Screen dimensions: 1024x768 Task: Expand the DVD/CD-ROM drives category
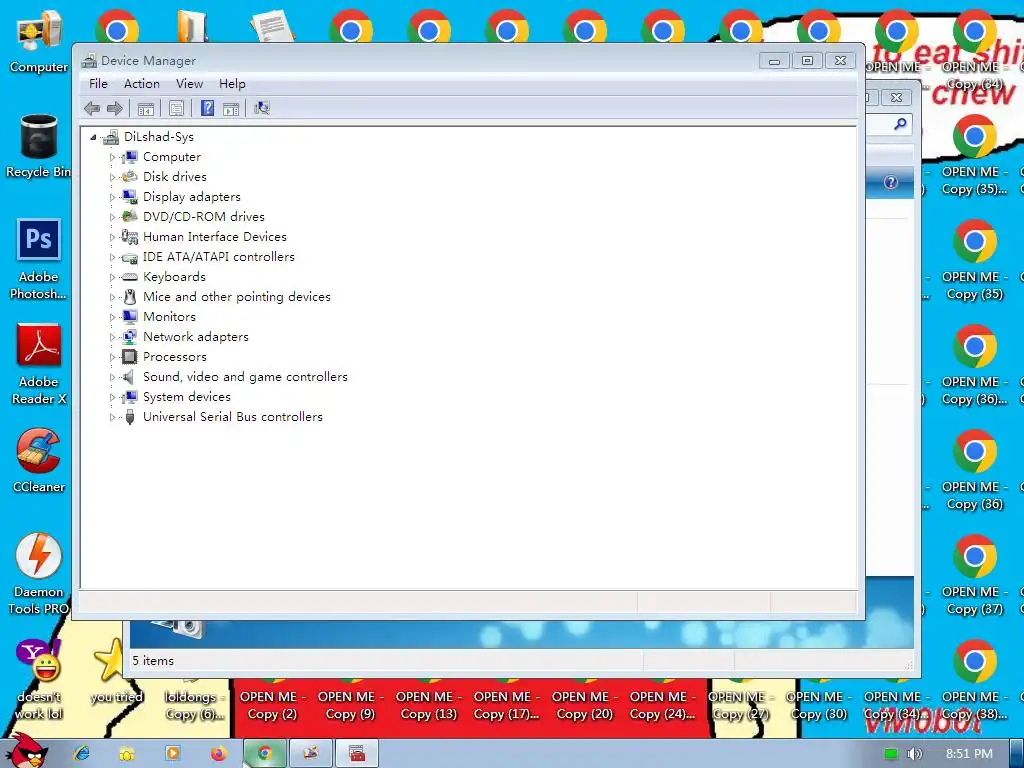point(112,217)
